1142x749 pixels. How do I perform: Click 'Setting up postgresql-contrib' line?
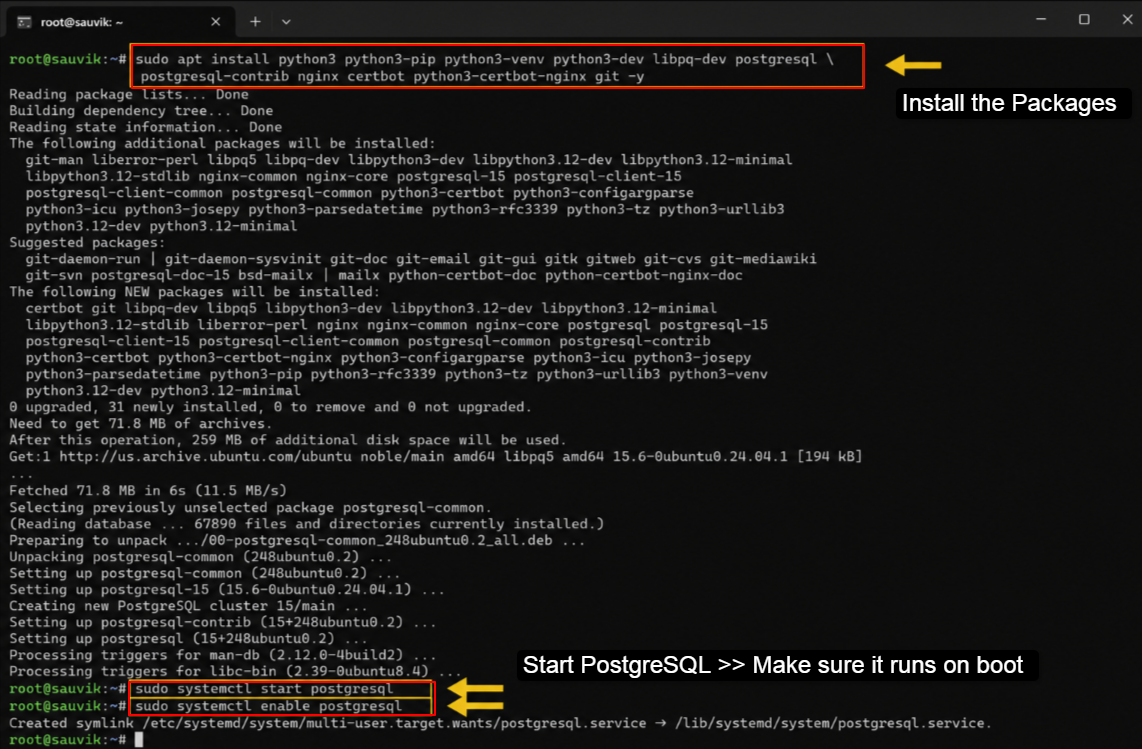coord(222,622)
